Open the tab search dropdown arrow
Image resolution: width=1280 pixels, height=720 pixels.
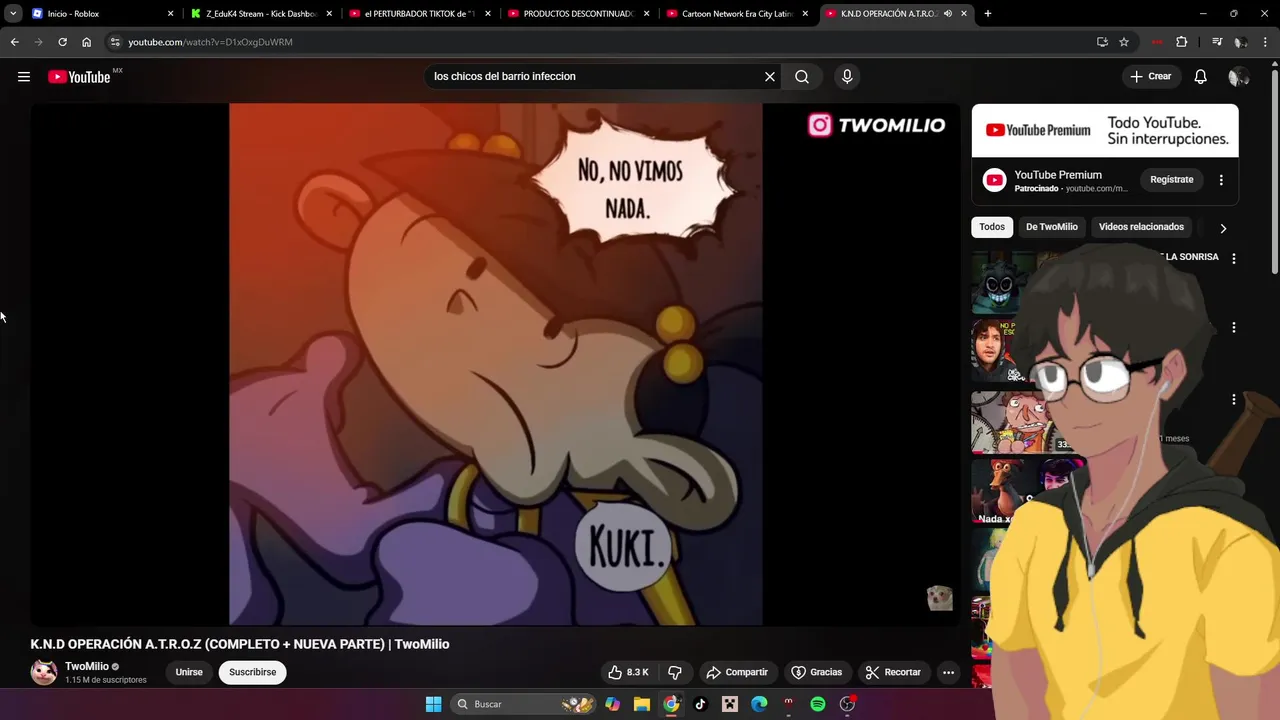point(12,14)
